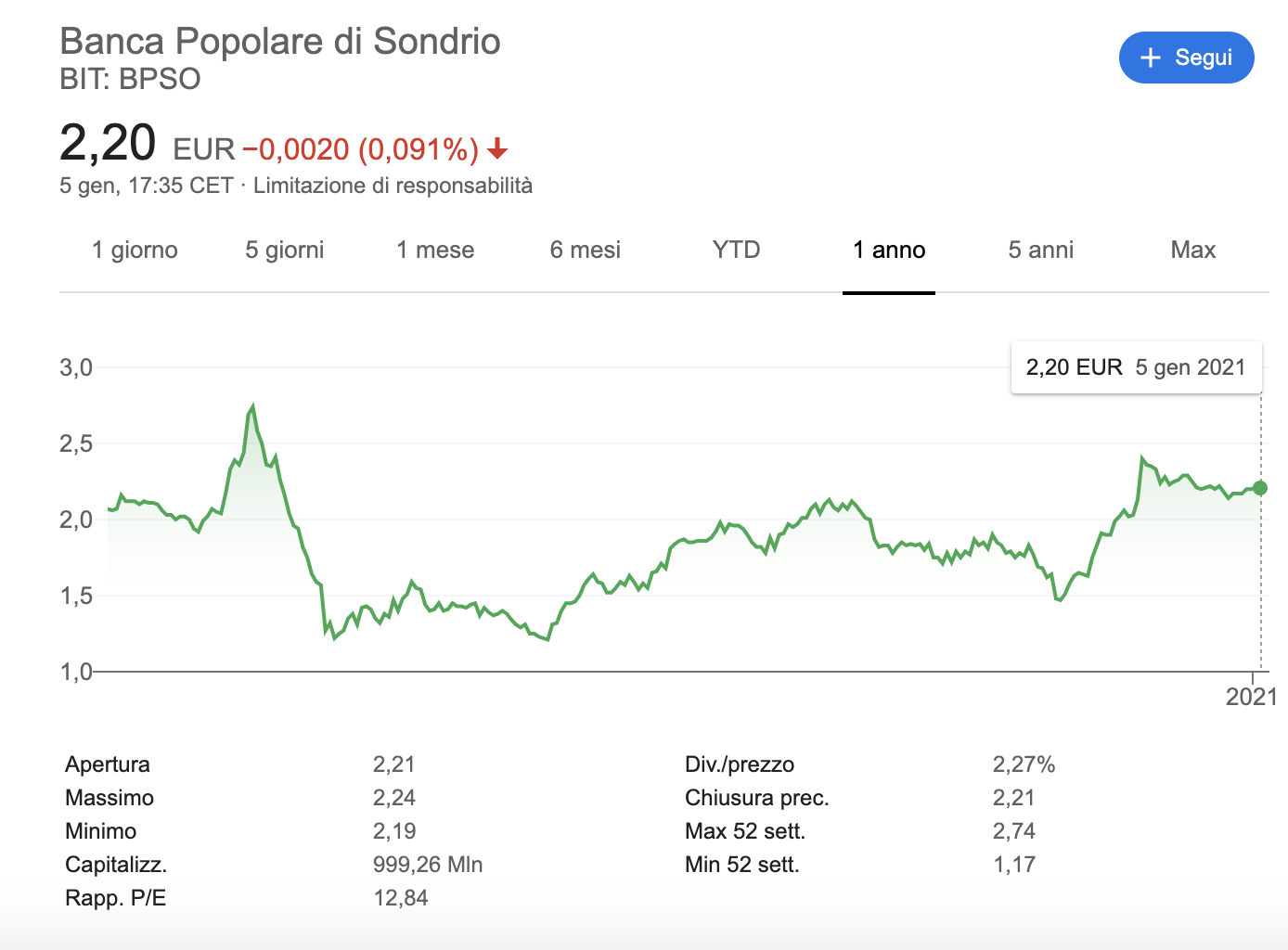
Task: Display the 5 anni chart
Action: (x=1040, y=250)
